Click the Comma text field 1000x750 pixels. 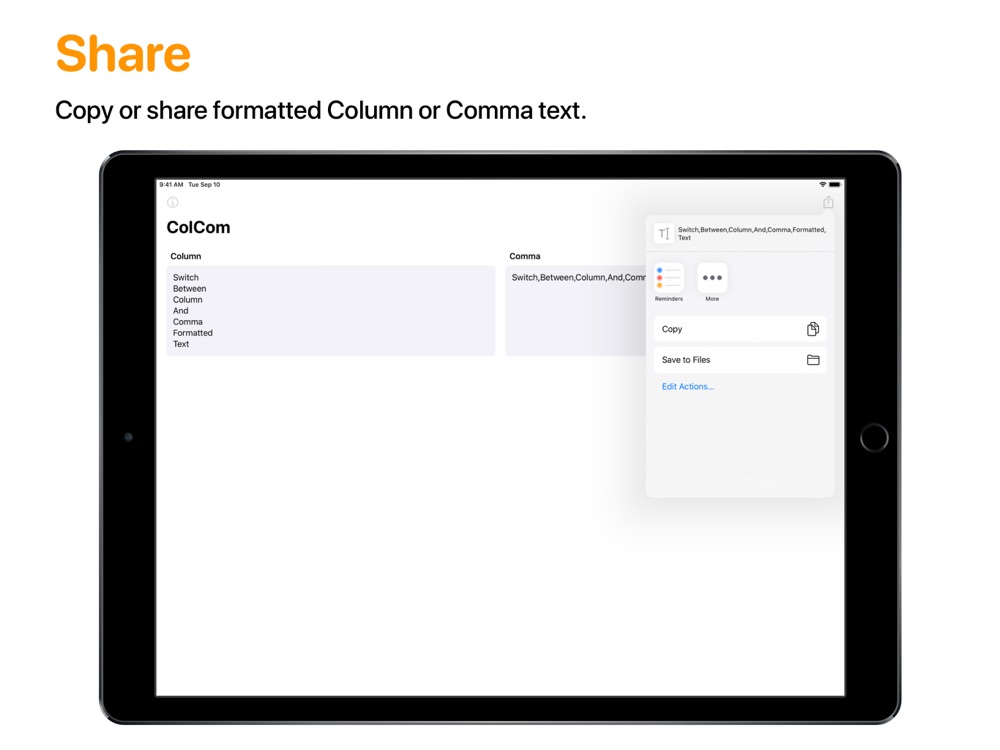pyautogui.click(x=576, y=311)
